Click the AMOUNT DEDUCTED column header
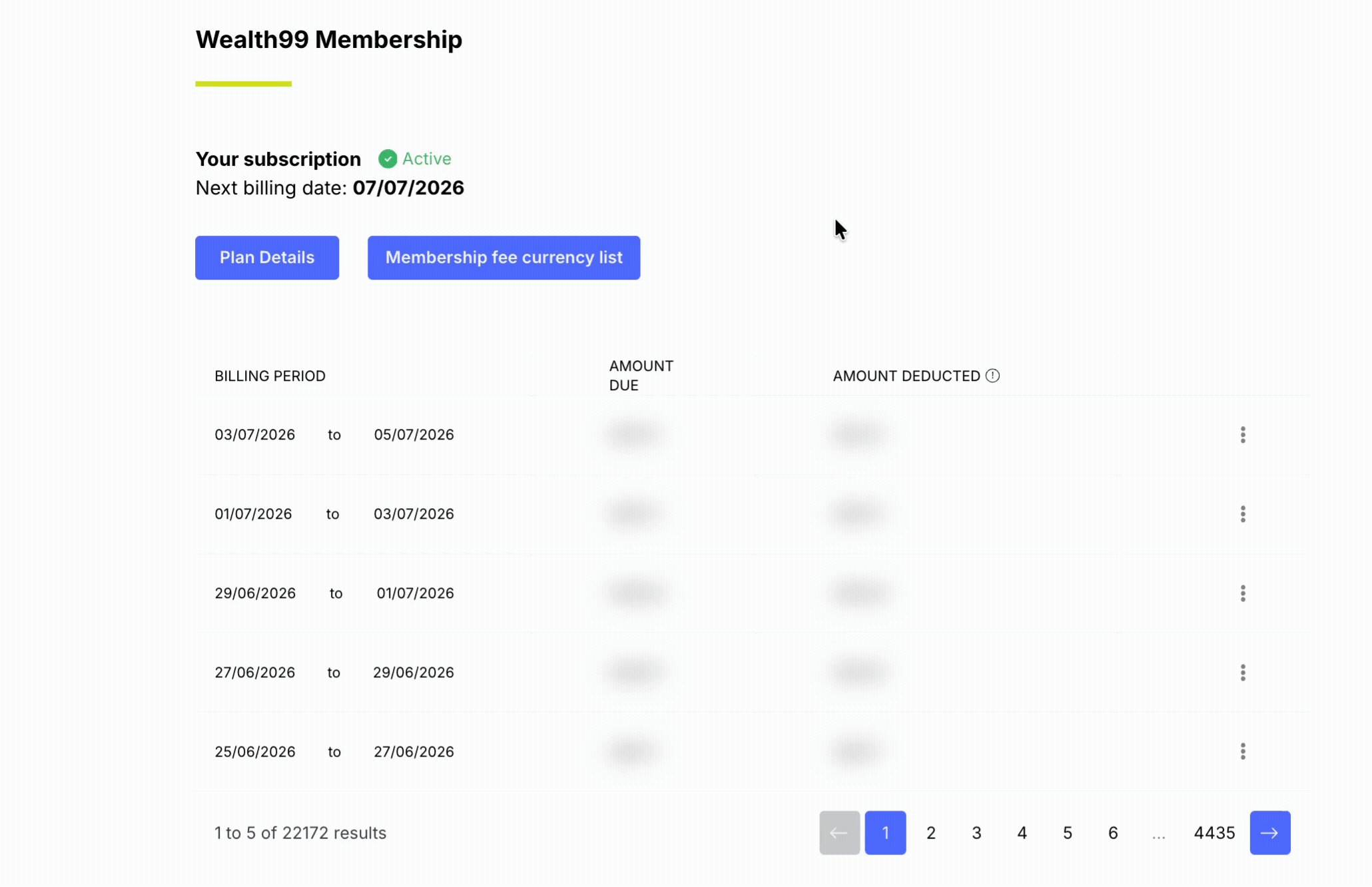The height and width of the screenshot is (887, 1372). [906, 376]
